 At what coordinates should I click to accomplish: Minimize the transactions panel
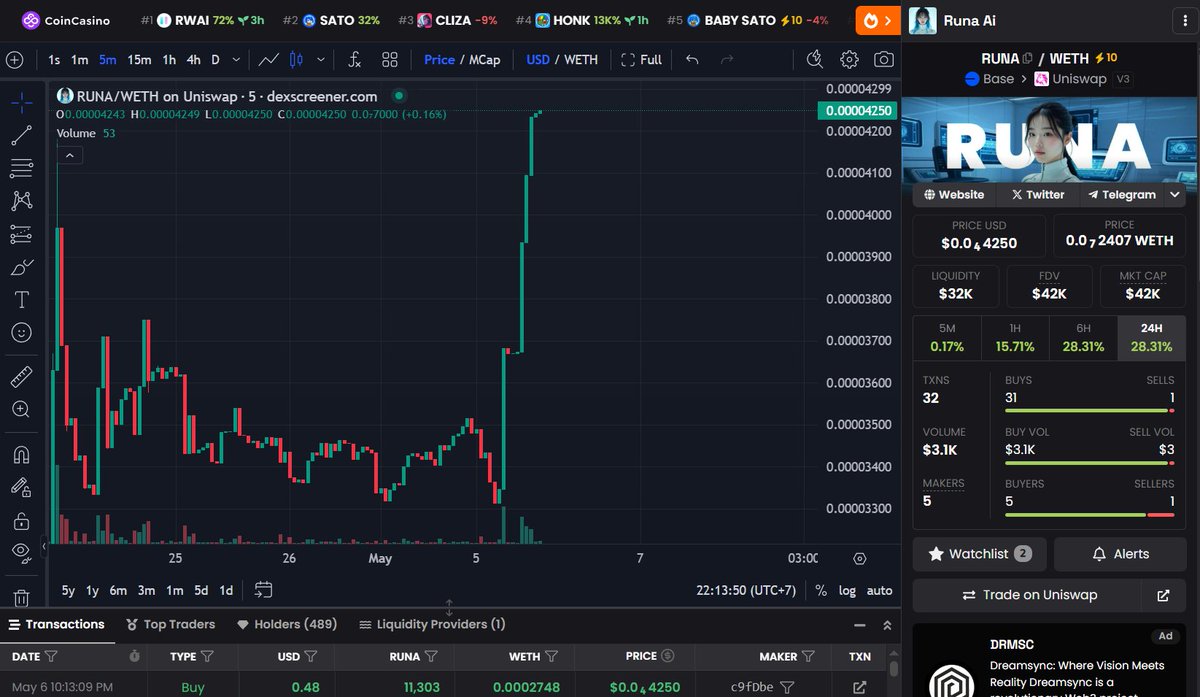pos(860,625)
